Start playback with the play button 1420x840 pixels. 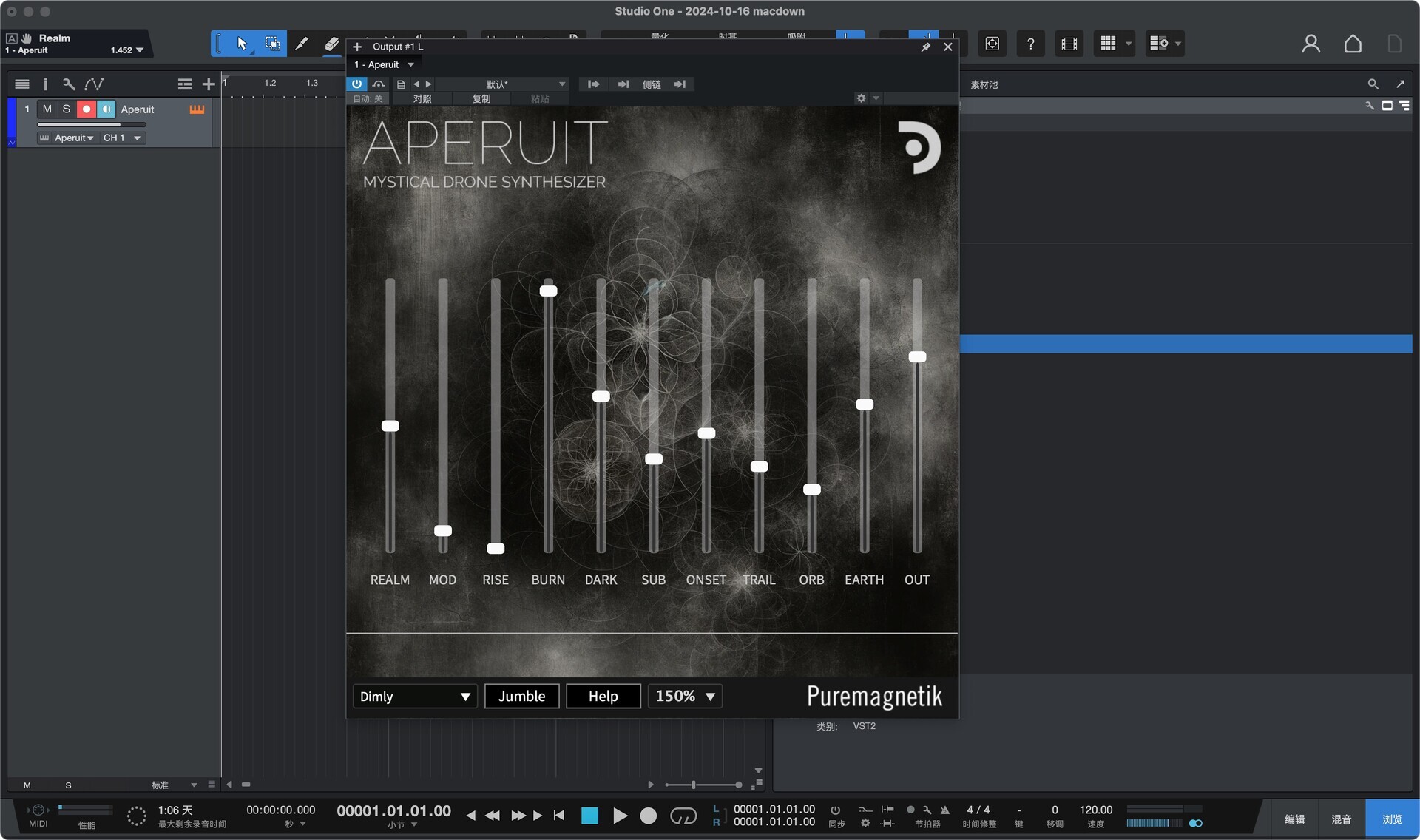coord(620,816)
